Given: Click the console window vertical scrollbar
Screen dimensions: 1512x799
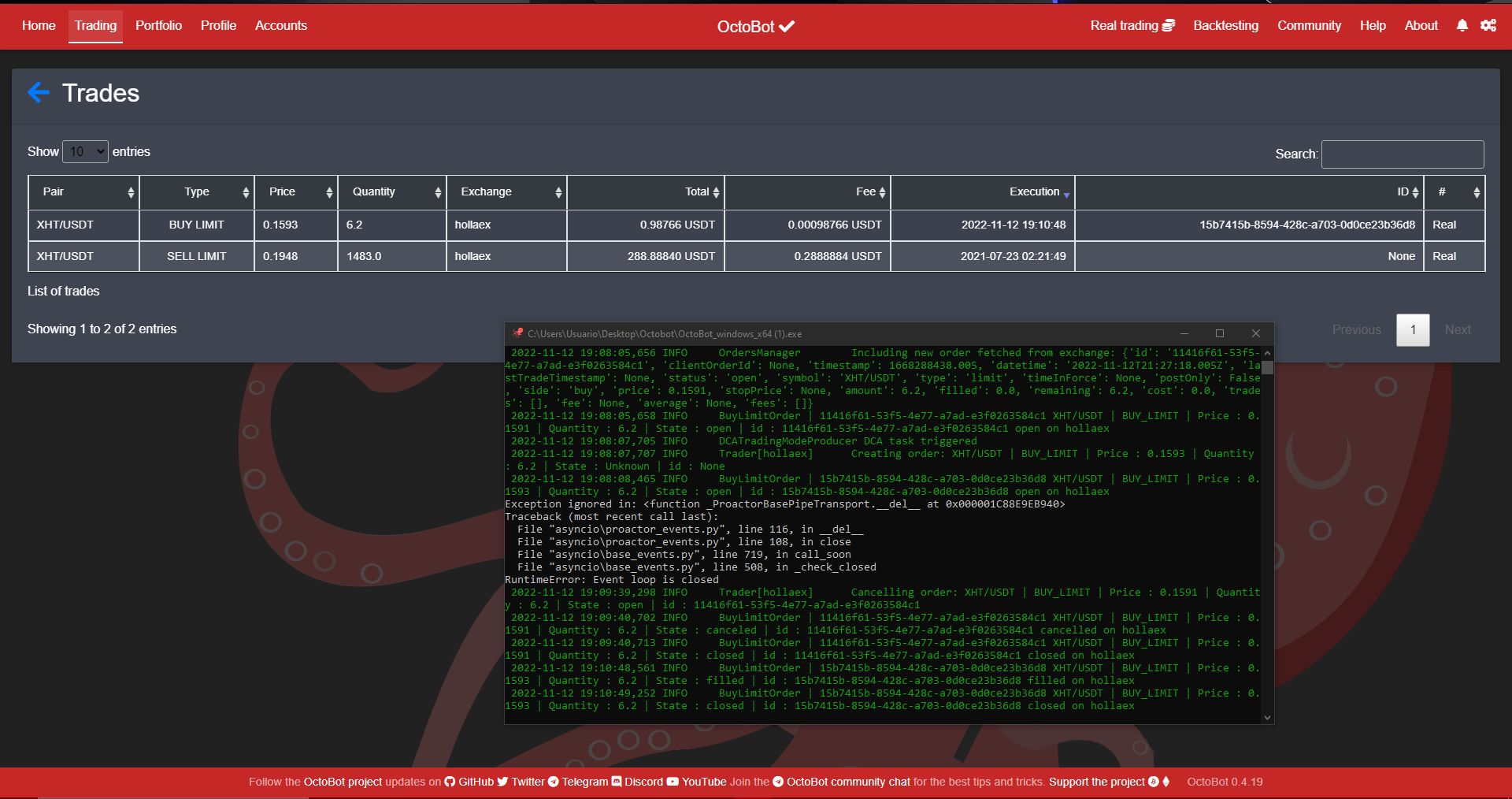Looking at the screenshot, I should click(x=1267, y=536).
